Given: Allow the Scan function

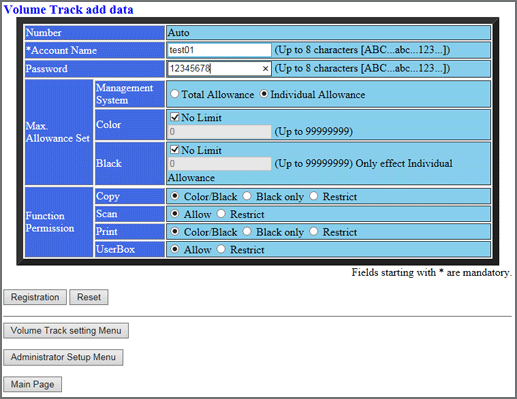Looking at the screenshot, I should (x=175, y=214).
